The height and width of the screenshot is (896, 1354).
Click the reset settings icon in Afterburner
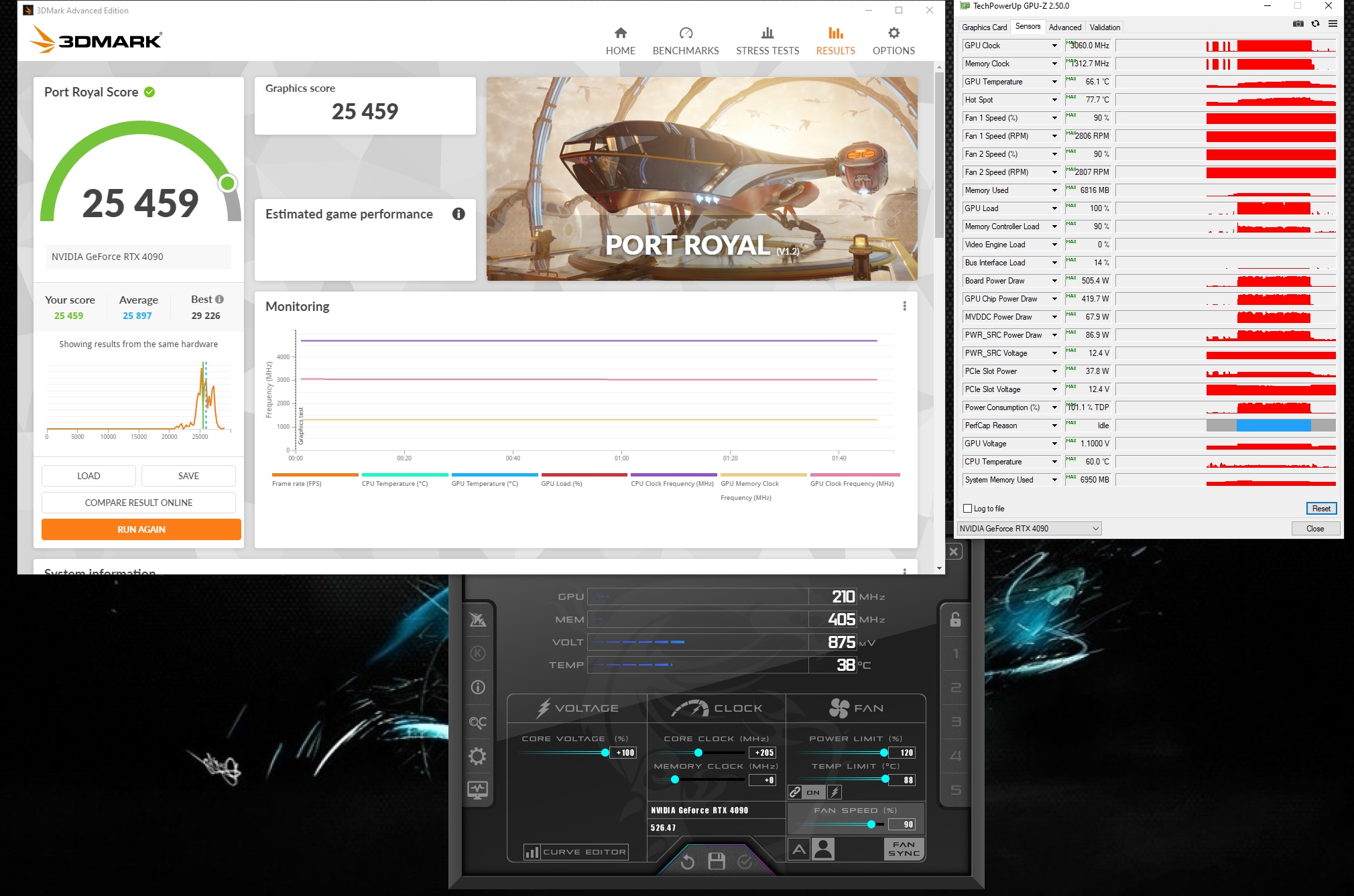pyautogui.click(x=688, y=862)
